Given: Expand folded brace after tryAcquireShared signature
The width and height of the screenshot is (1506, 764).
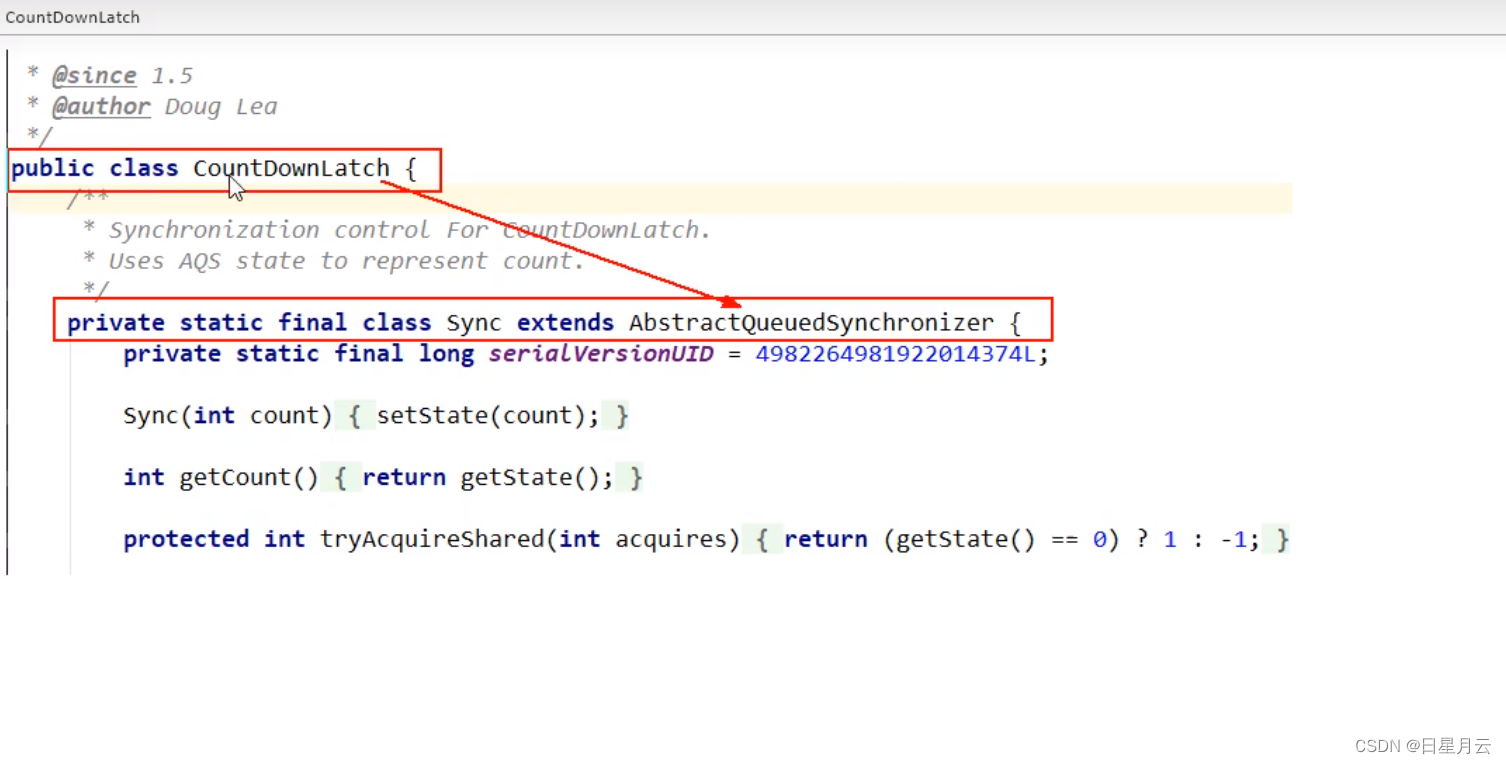Looking at the screenshot, I should click(x=762, y=539).
